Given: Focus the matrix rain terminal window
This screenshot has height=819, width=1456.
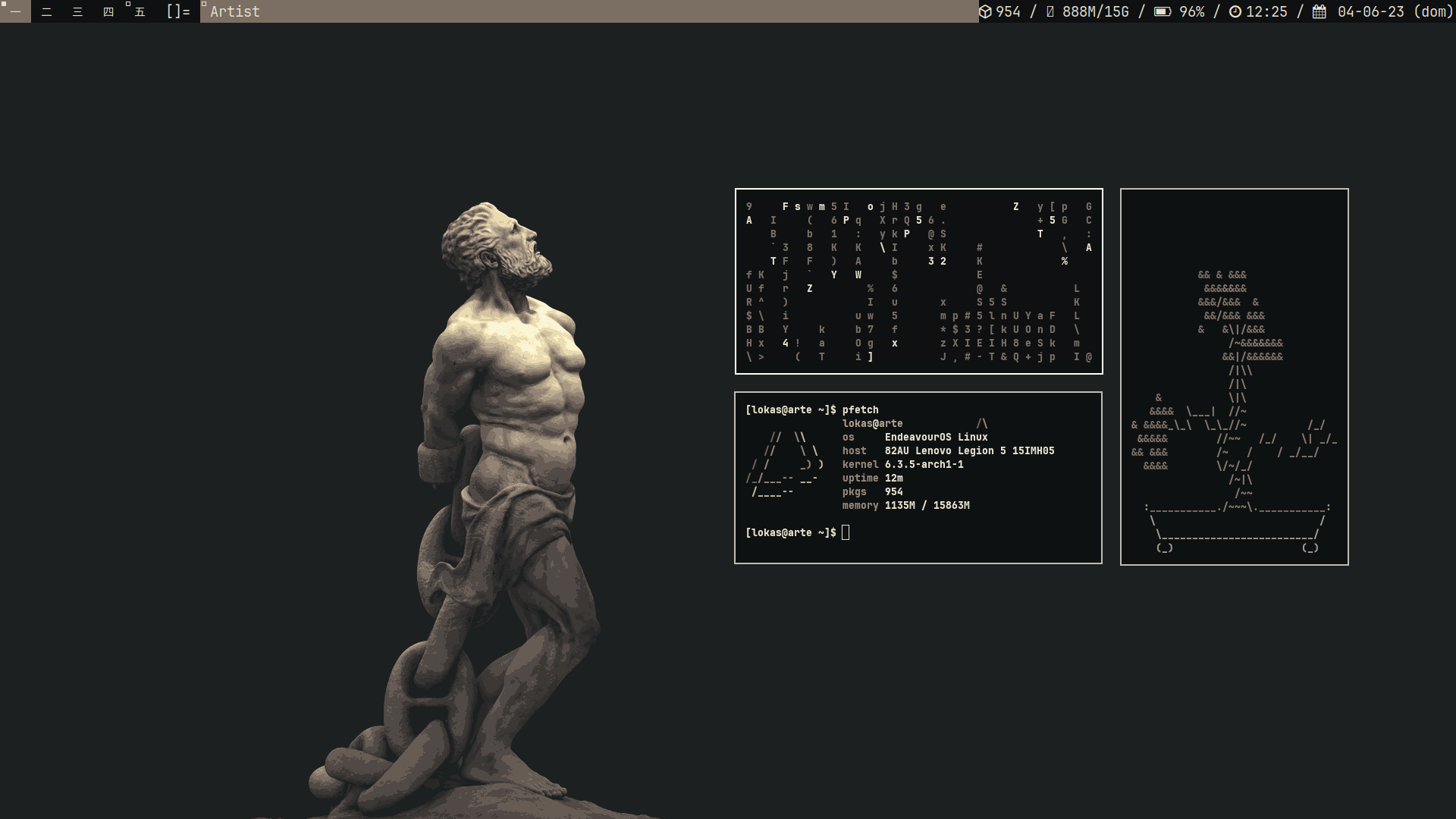Looking at the screenshot, I should click(x=918, y=281).
